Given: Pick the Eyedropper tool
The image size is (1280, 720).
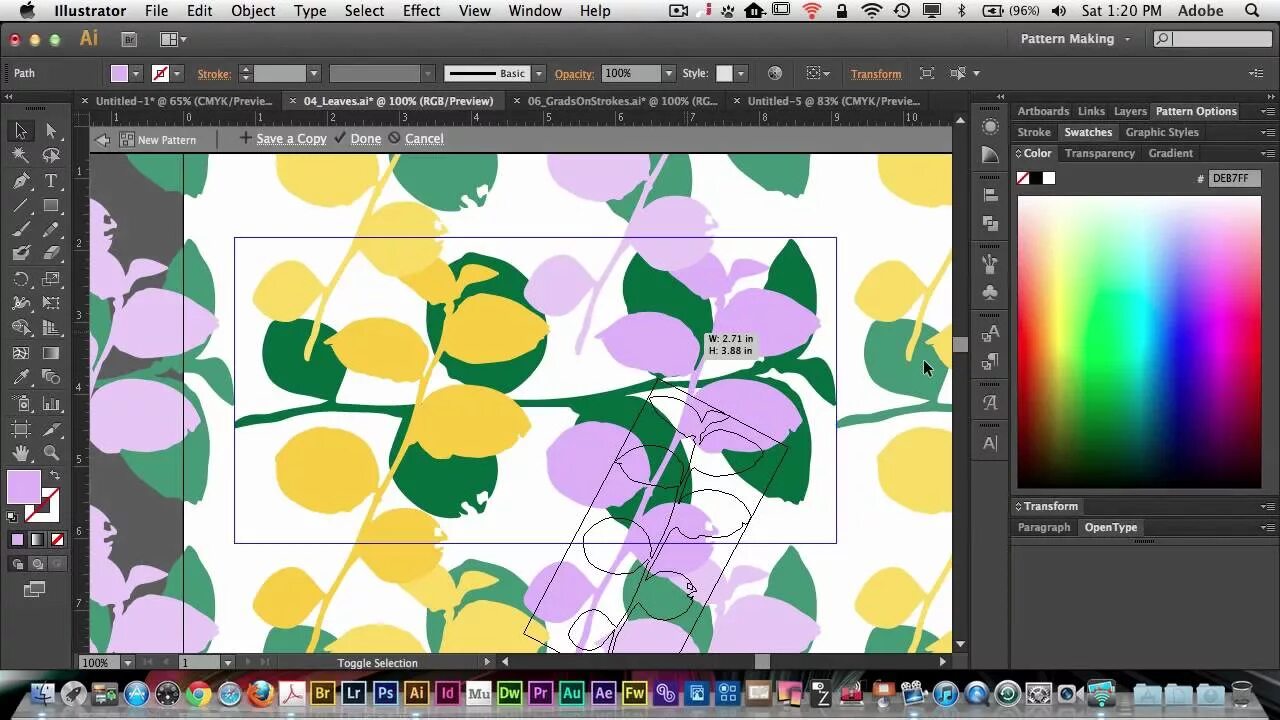Looking at the screenshot, I should coord(21,377).
